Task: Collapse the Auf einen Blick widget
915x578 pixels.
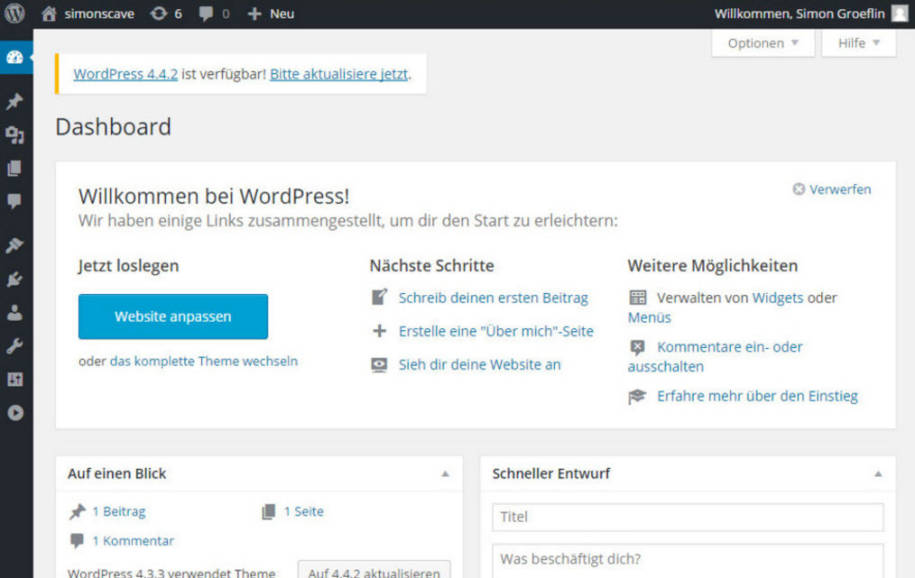Action: [x=446, y=474]
